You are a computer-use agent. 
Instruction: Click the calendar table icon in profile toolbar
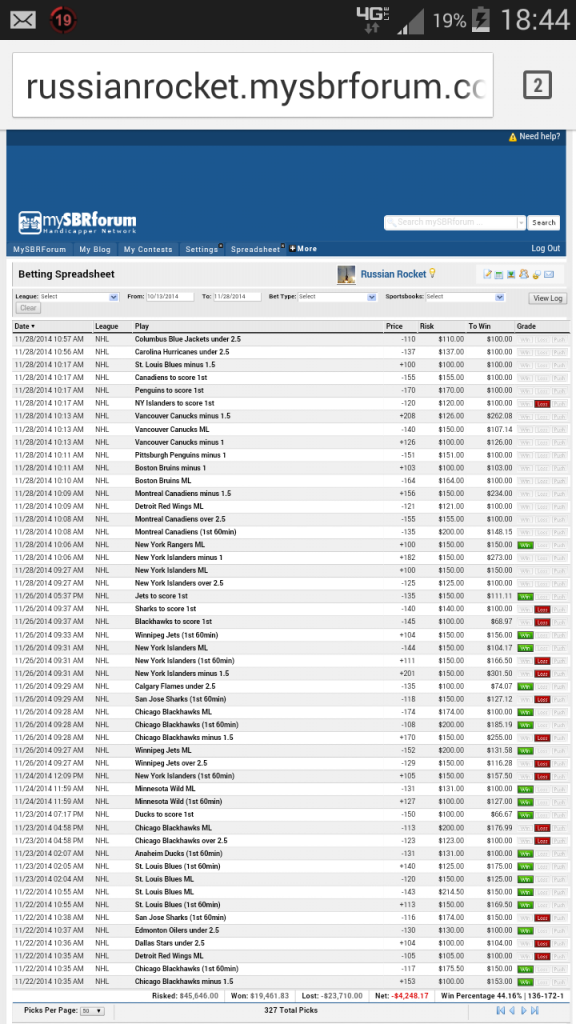[x=499, y=275]
